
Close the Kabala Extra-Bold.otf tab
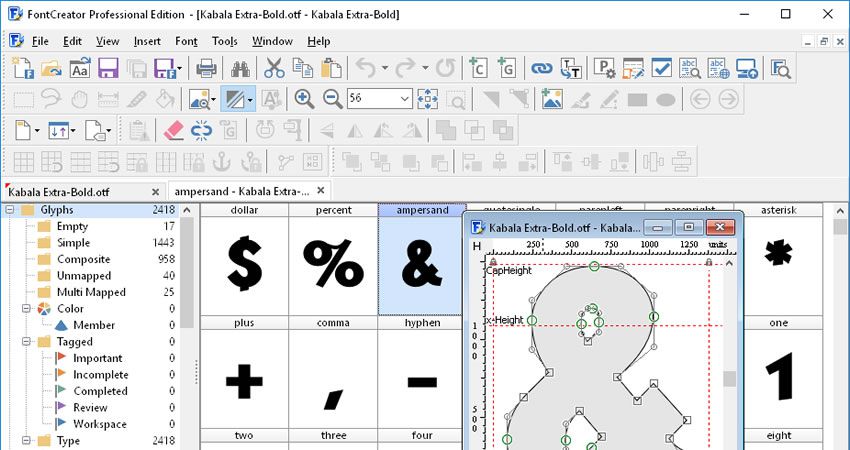(156, 192)
